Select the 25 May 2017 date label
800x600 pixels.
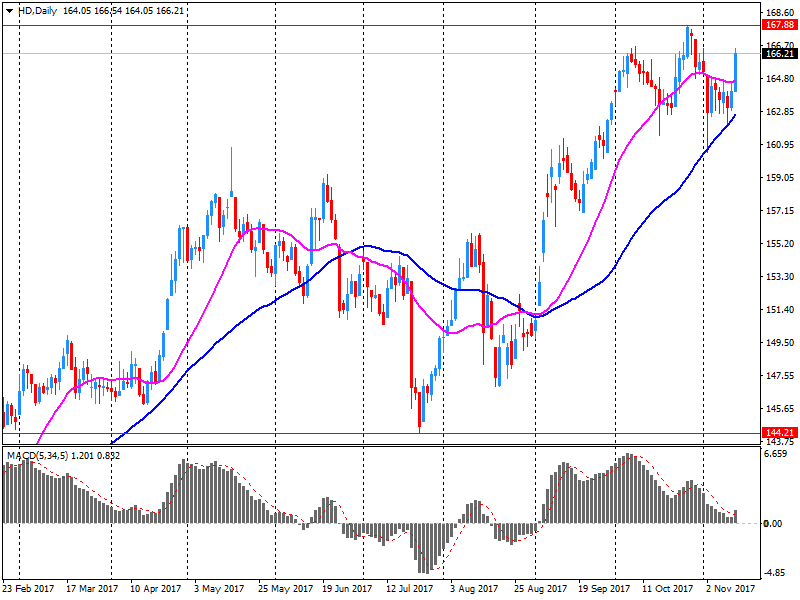point(285,588)
